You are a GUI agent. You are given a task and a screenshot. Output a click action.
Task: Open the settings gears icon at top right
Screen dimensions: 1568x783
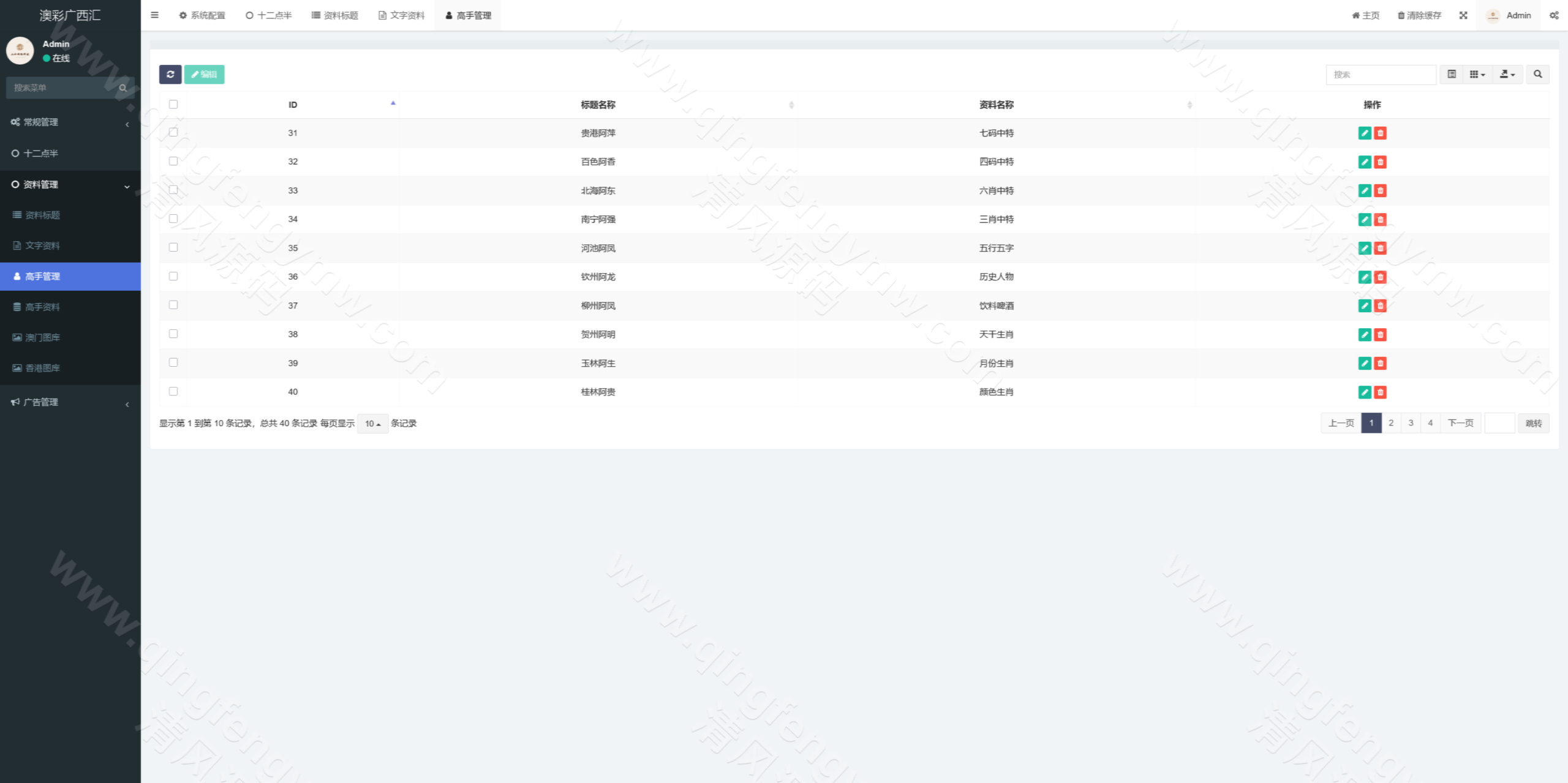(x=1554, y=15)
